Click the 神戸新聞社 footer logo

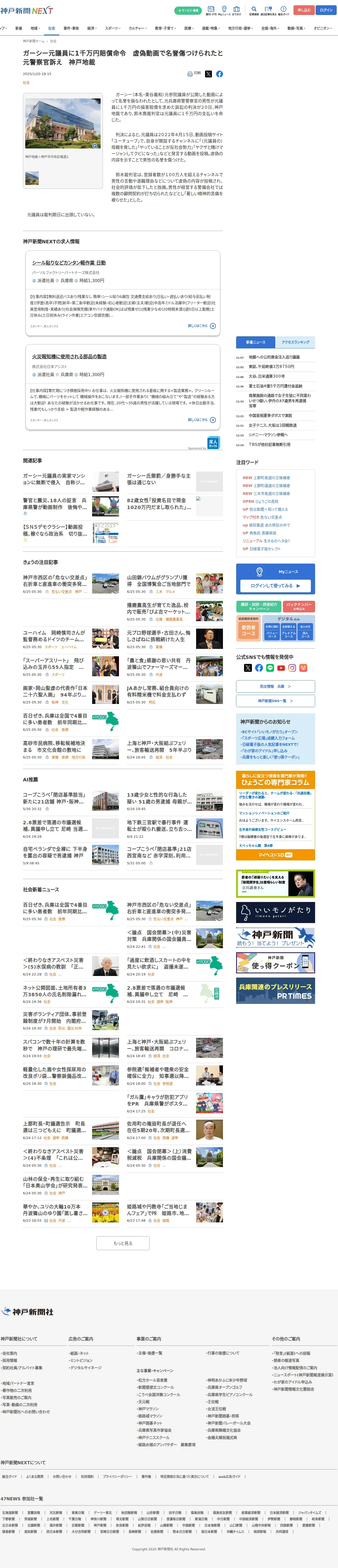click(x=27, y=1311)
